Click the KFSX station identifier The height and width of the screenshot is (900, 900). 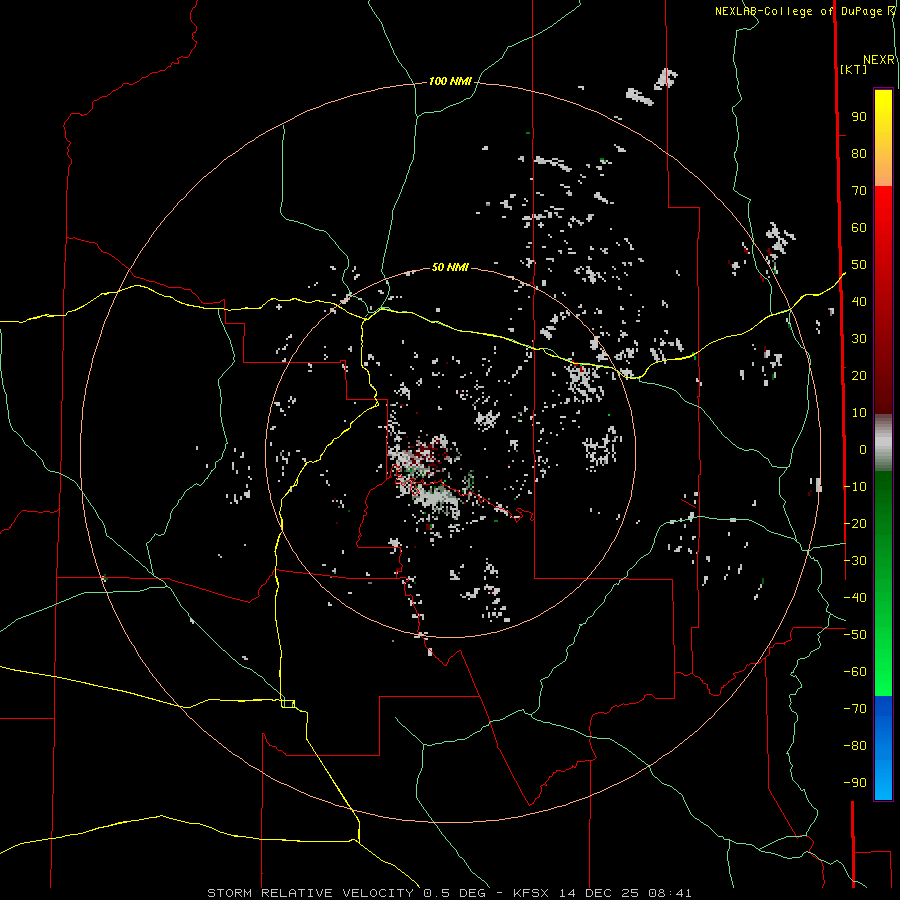[531, 893]
